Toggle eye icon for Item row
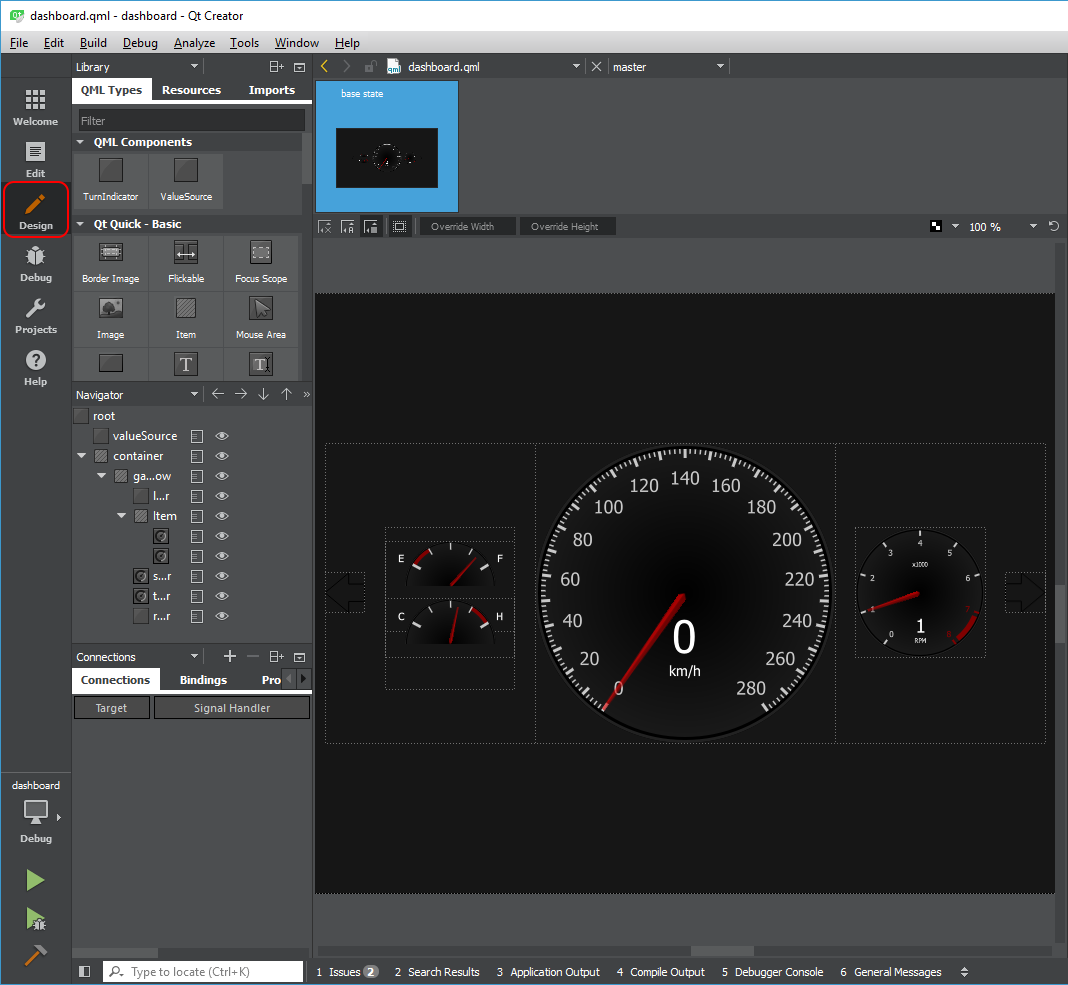The height and width of the screenshot is (985, 1068). tap(222, 516)
